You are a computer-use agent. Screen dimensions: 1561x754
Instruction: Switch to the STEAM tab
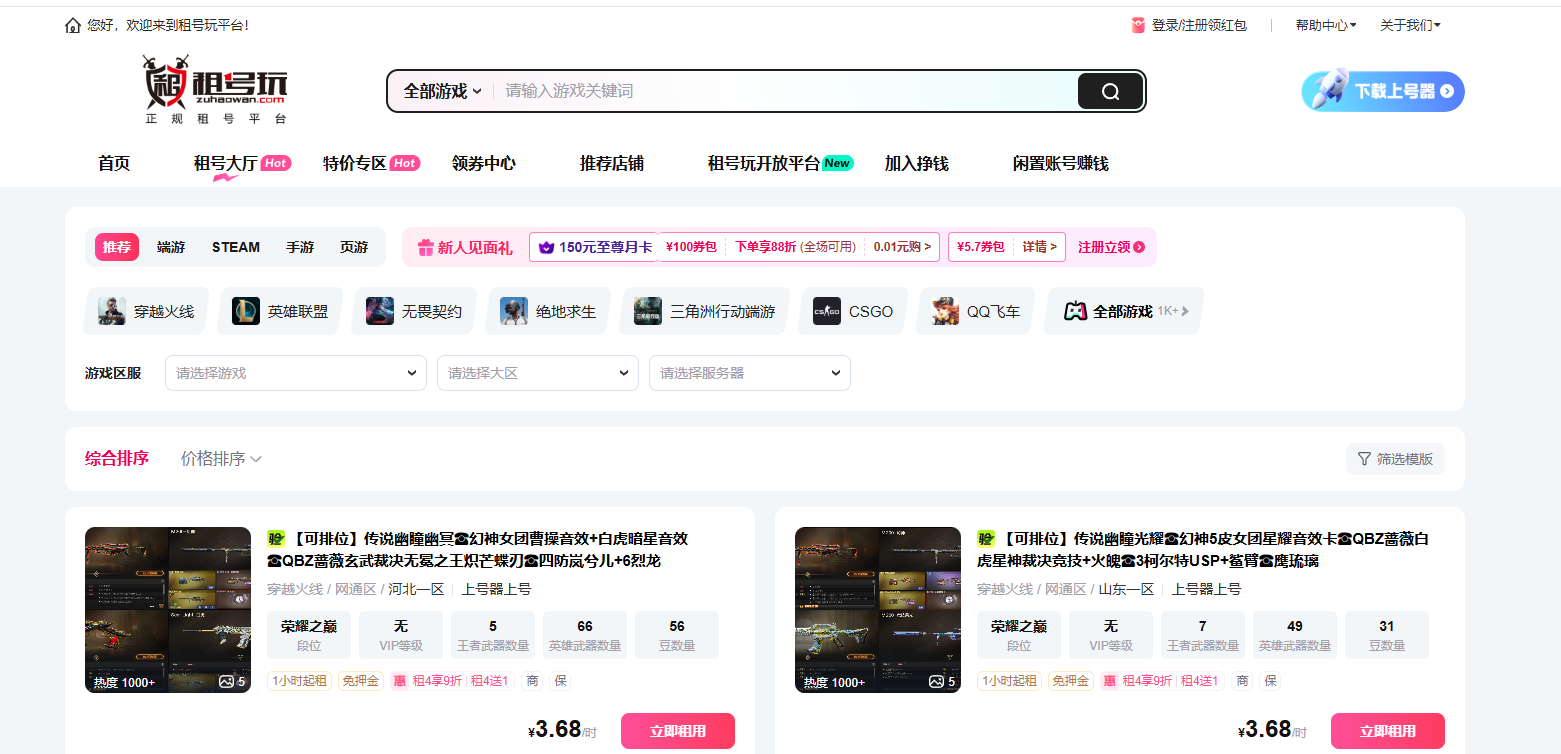(235, 246)
